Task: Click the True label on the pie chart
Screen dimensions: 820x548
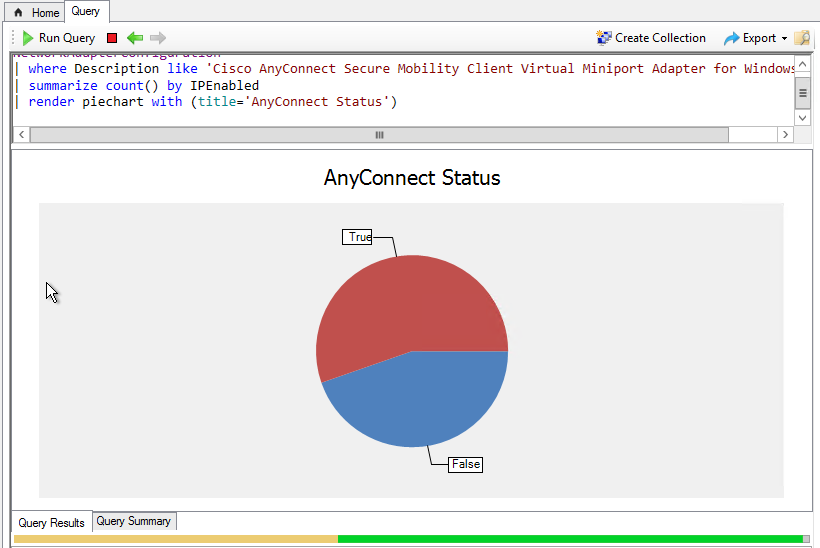Action: 357,237
